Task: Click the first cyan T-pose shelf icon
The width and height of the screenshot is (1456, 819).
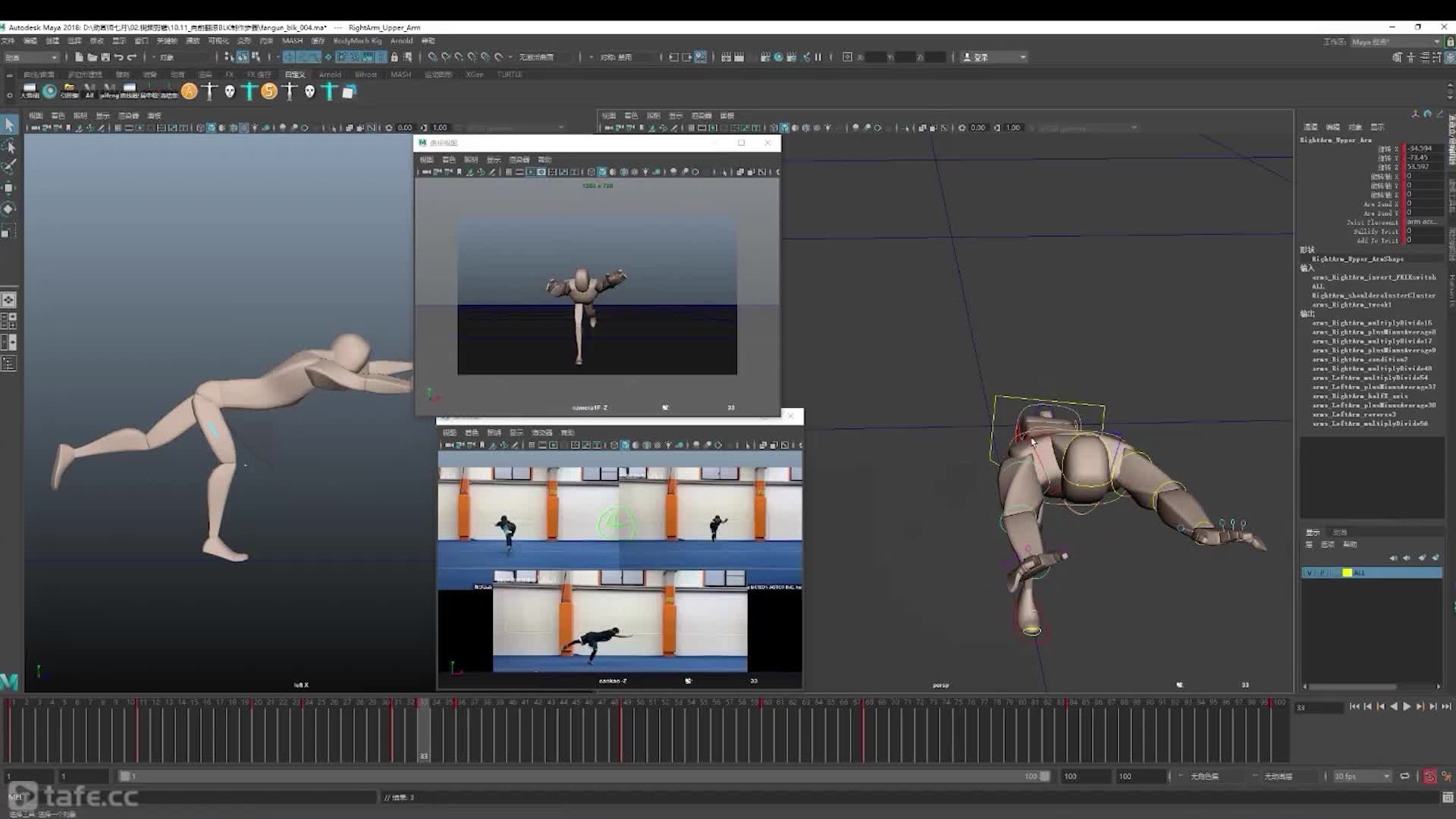Action: click(249, 92)
